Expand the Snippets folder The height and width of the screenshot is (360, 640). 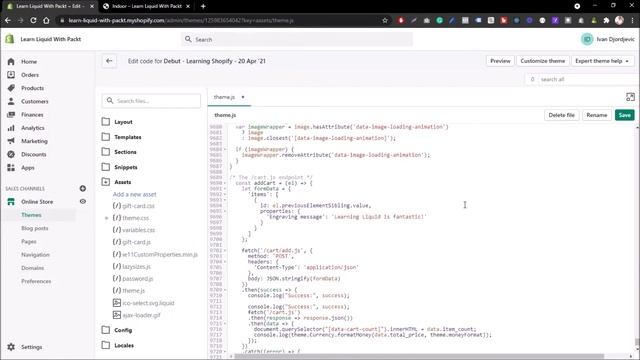(x=125, y=167)
